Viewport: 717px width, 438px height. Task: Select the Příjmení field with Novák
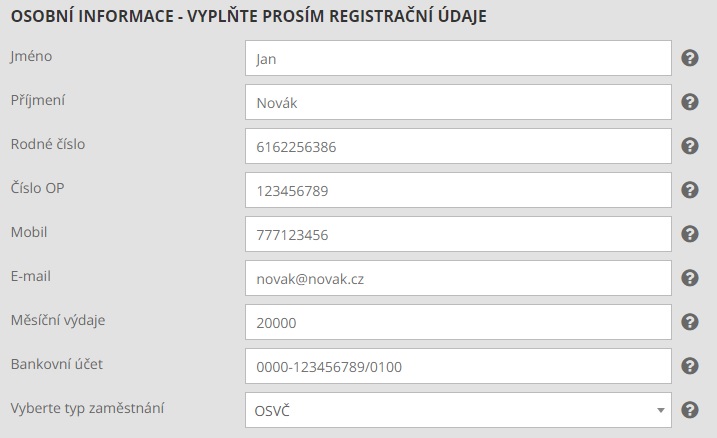click(x=458, y=102)
